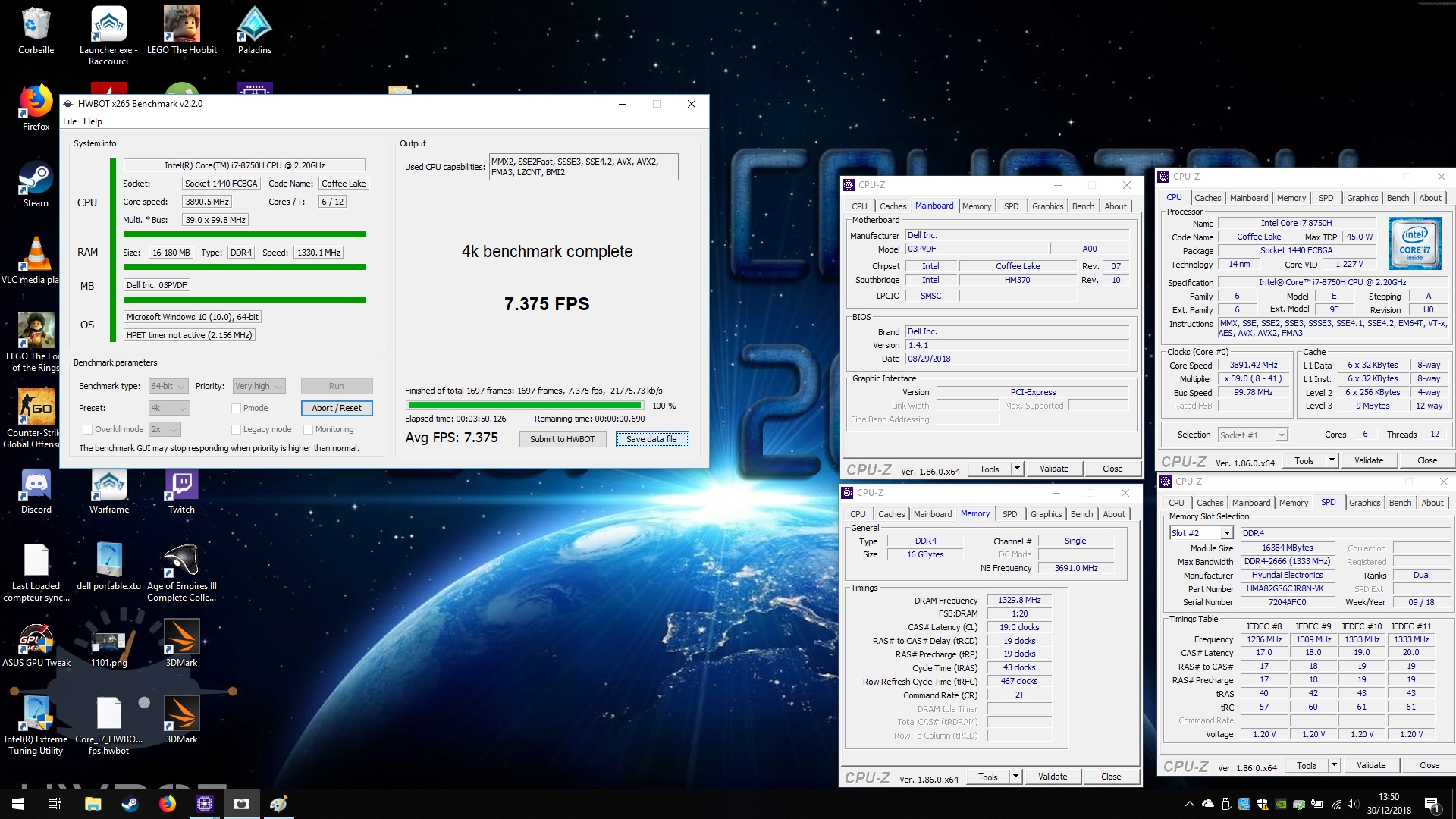Expand Tools arrow in CPU-Z Memory window
Viewport: 1456px width, 819px height.
pos(1015,777)
